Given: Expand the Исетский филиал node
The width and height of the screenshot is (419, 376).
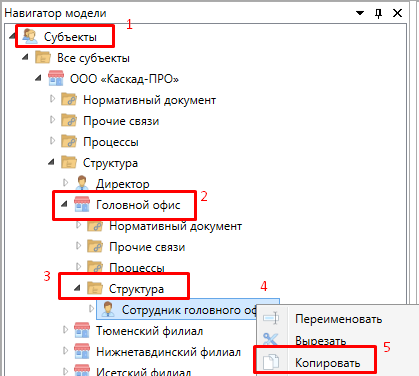Looking at the screenshot, I should (x=65, y=371).
